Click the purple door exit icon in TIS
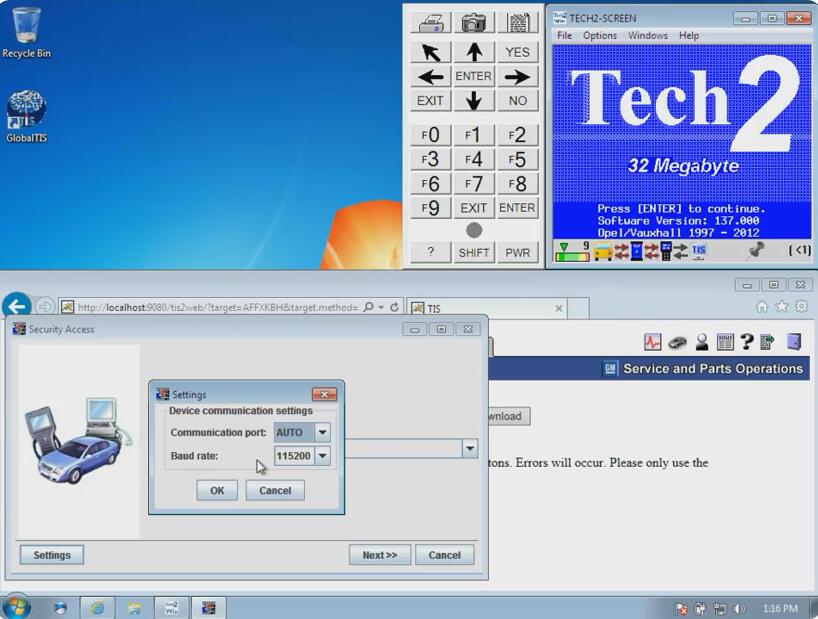This screenshot has height=619, width=818. coord(794,342)
